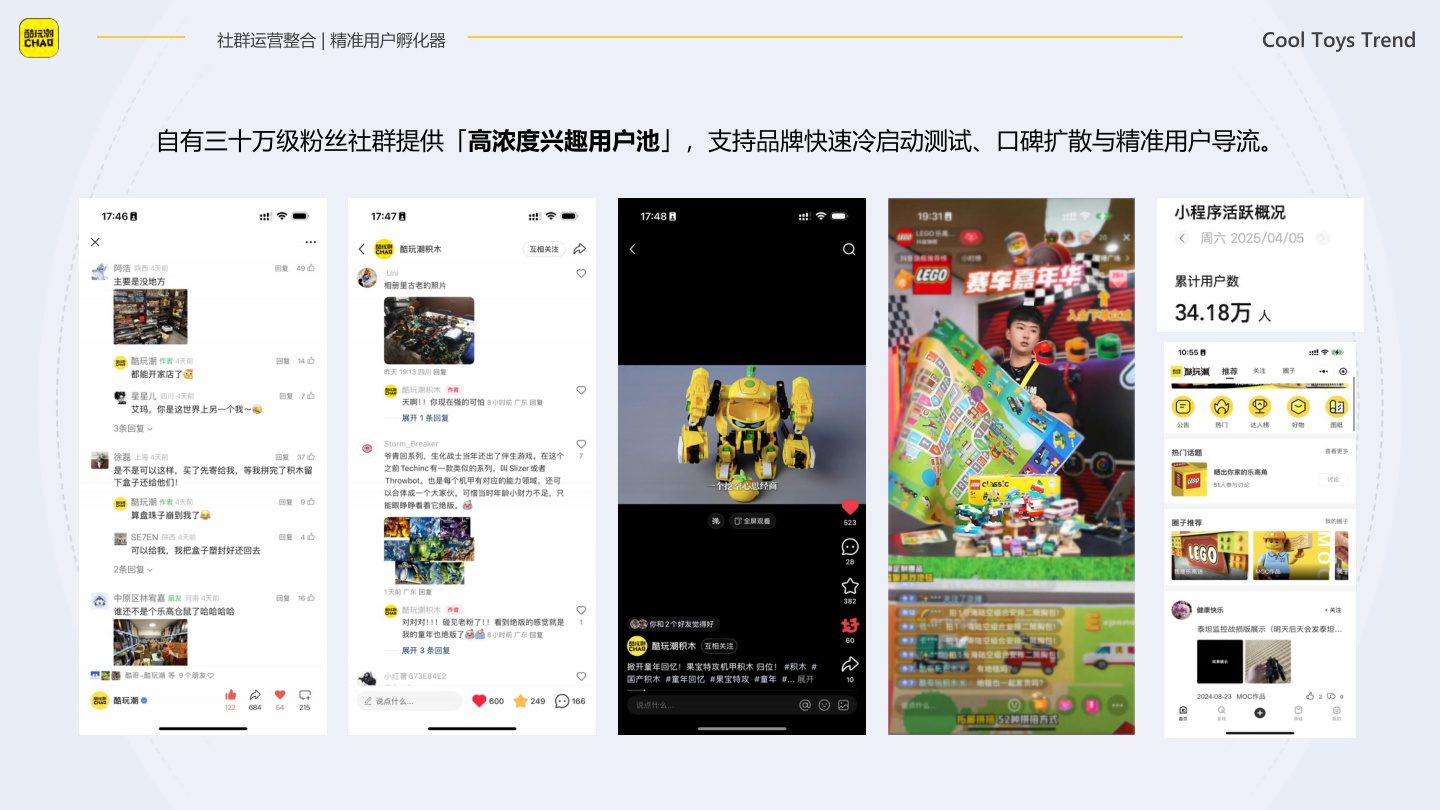Like Storm_Breaker's comment heart icon
This screenshot has height=810, width=1440.
(x=581, y=444)
